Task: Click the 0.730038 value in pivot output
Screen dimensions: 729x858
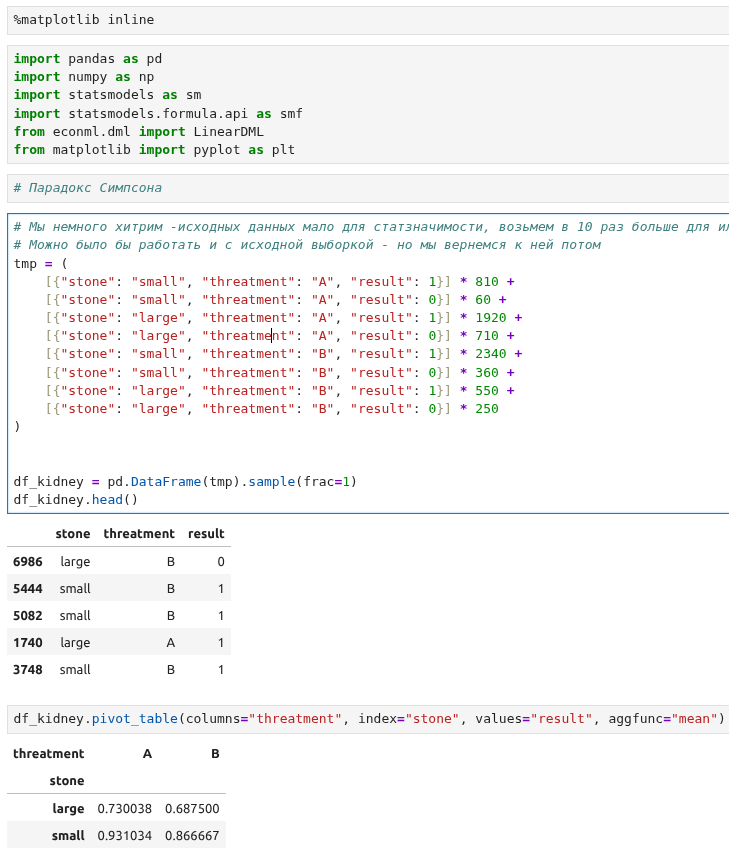Action: click(x=124, y=809)
